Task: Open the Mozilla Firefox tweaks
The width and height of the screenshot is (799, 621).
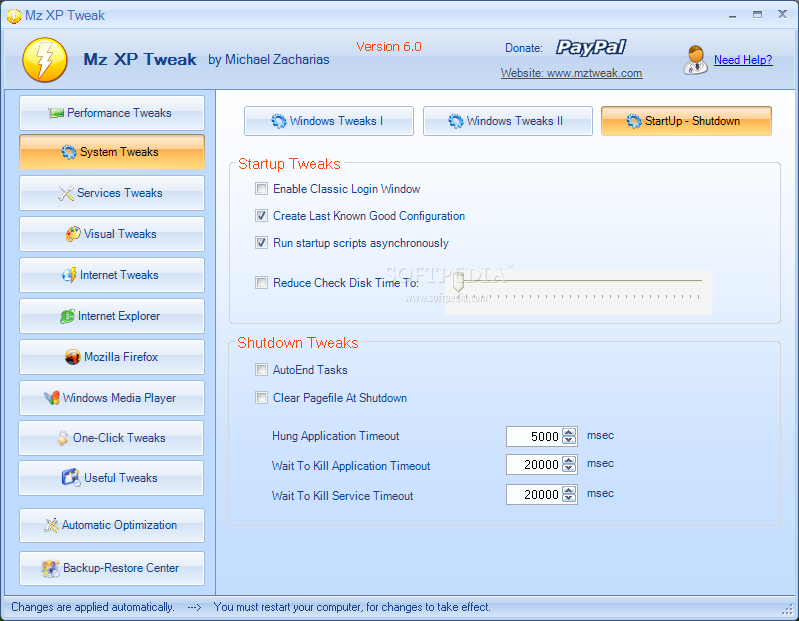Action: pyautogui.click(x=112, y=357)
